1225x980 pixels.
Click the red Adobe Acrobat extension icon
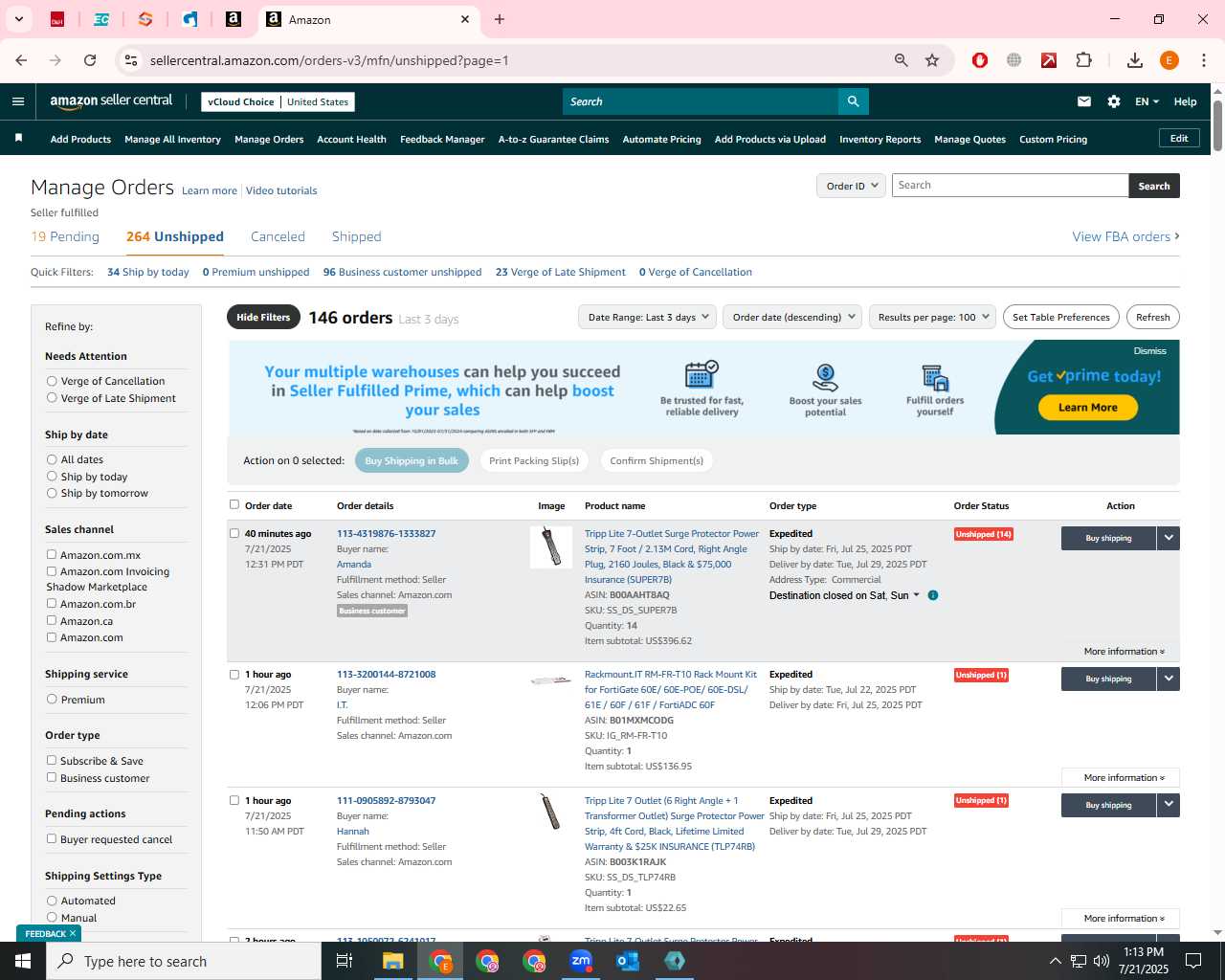1049,60
